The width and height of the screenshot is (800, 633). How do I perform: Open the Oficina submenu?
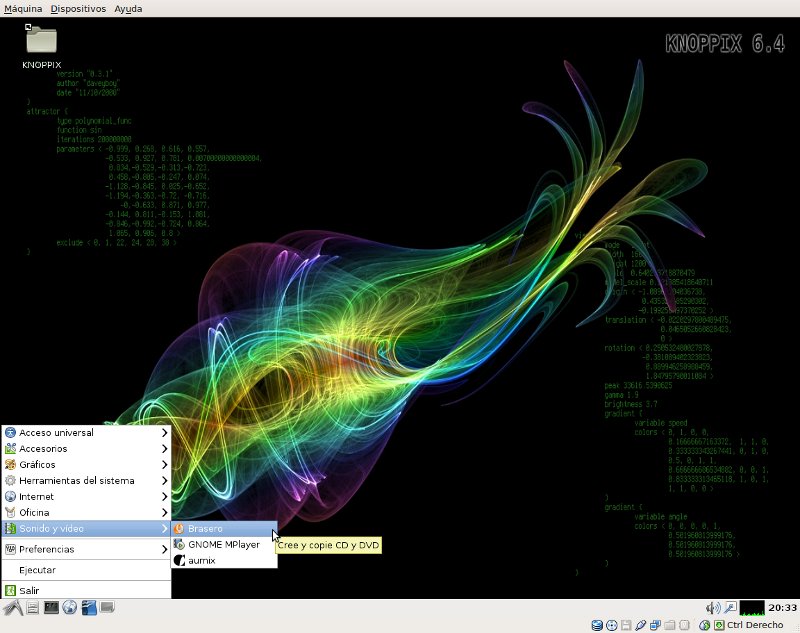click(x=86, y=513)
